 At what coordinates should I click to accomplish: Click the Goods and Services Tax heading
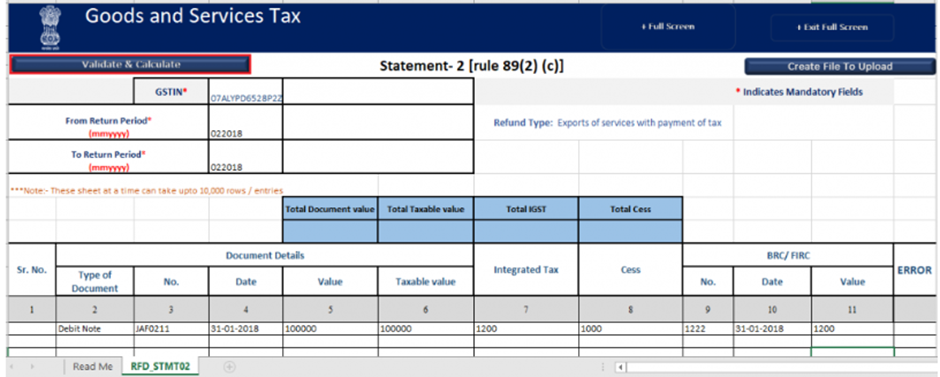tap(192, 16)
